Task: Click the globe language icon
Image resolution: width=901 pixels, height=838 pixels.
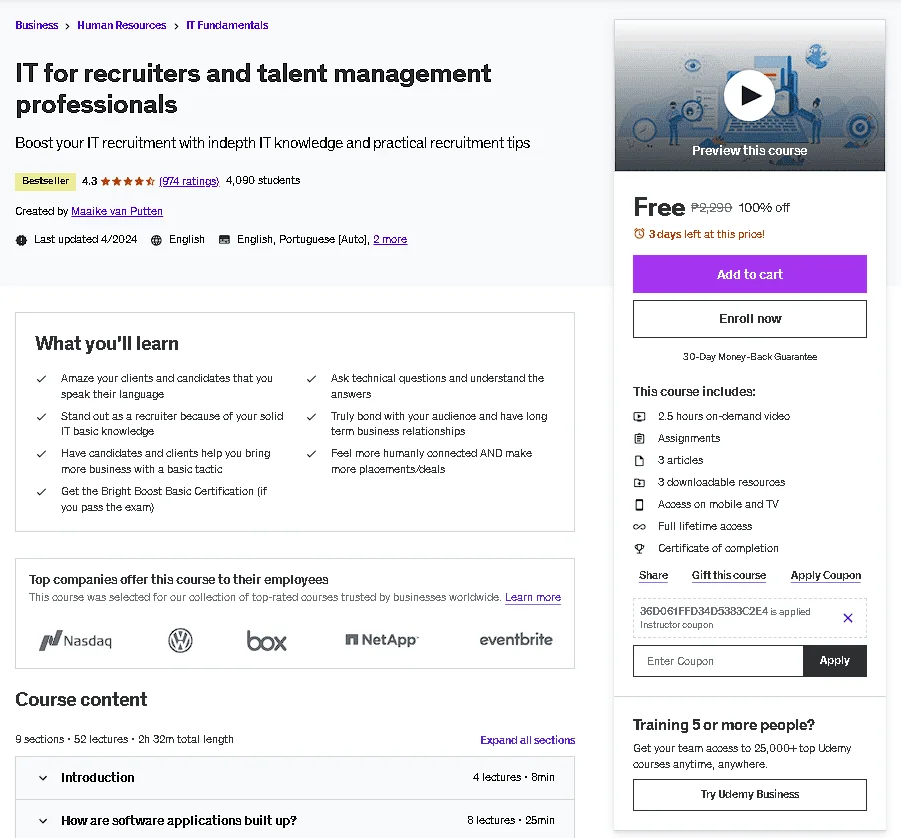Action: pos(156,240)
